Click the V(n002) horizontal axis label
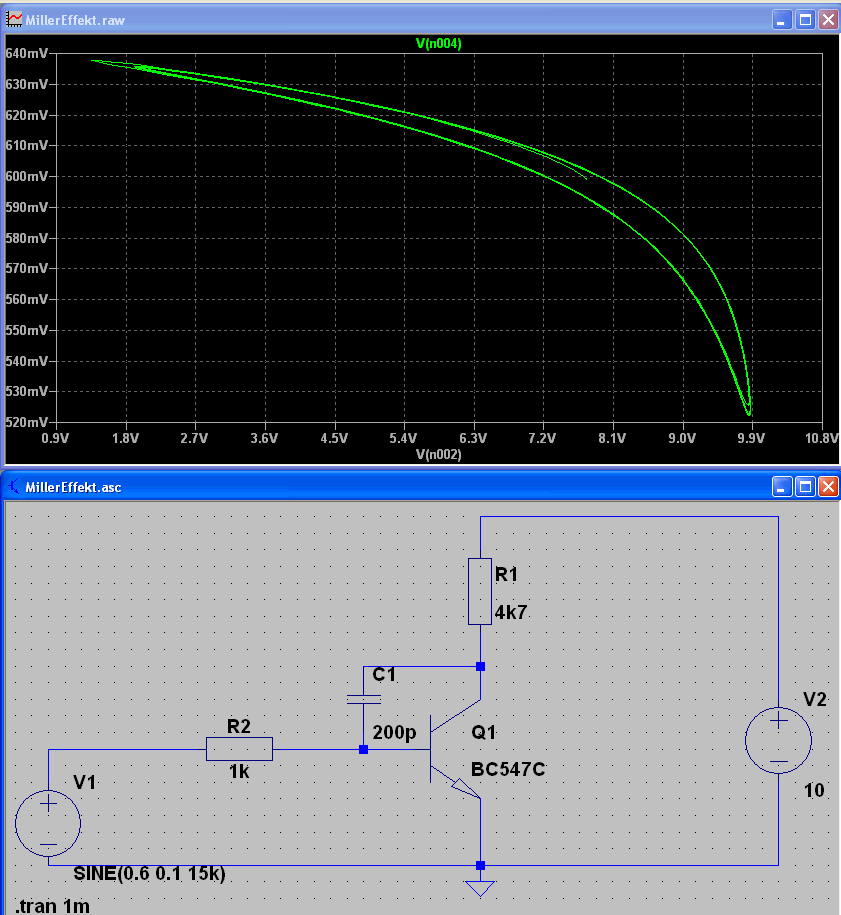Viewport: 841px width, 915px height. [x=438, y=455]
